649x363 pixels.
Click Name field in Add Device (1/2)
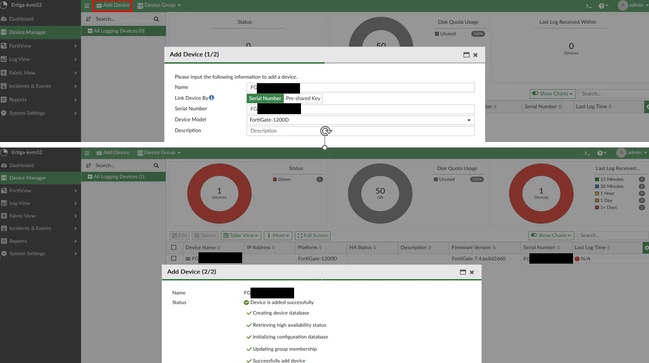(360, 87)
